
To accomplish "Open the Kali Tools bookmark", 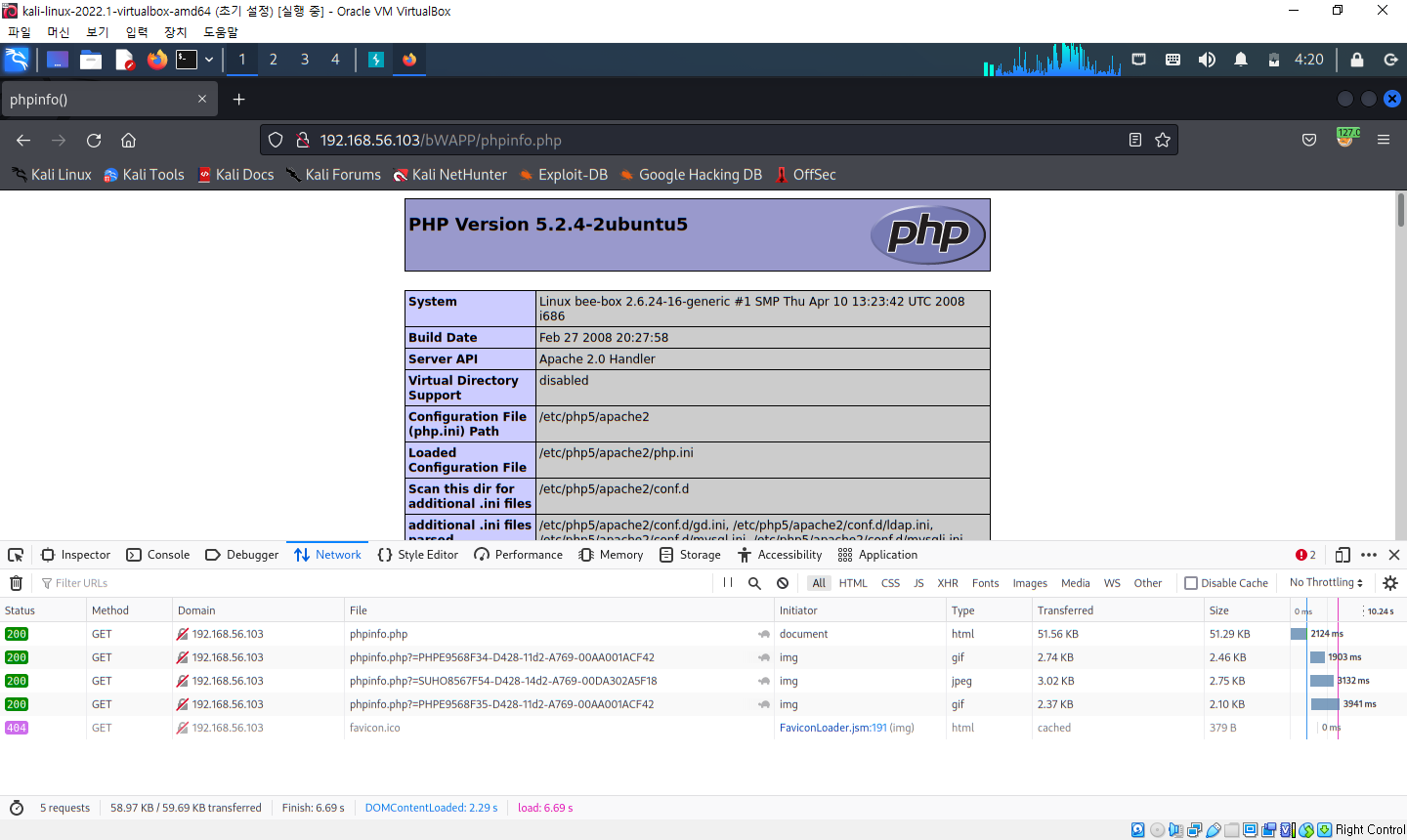I will click(x=144, y=175).
